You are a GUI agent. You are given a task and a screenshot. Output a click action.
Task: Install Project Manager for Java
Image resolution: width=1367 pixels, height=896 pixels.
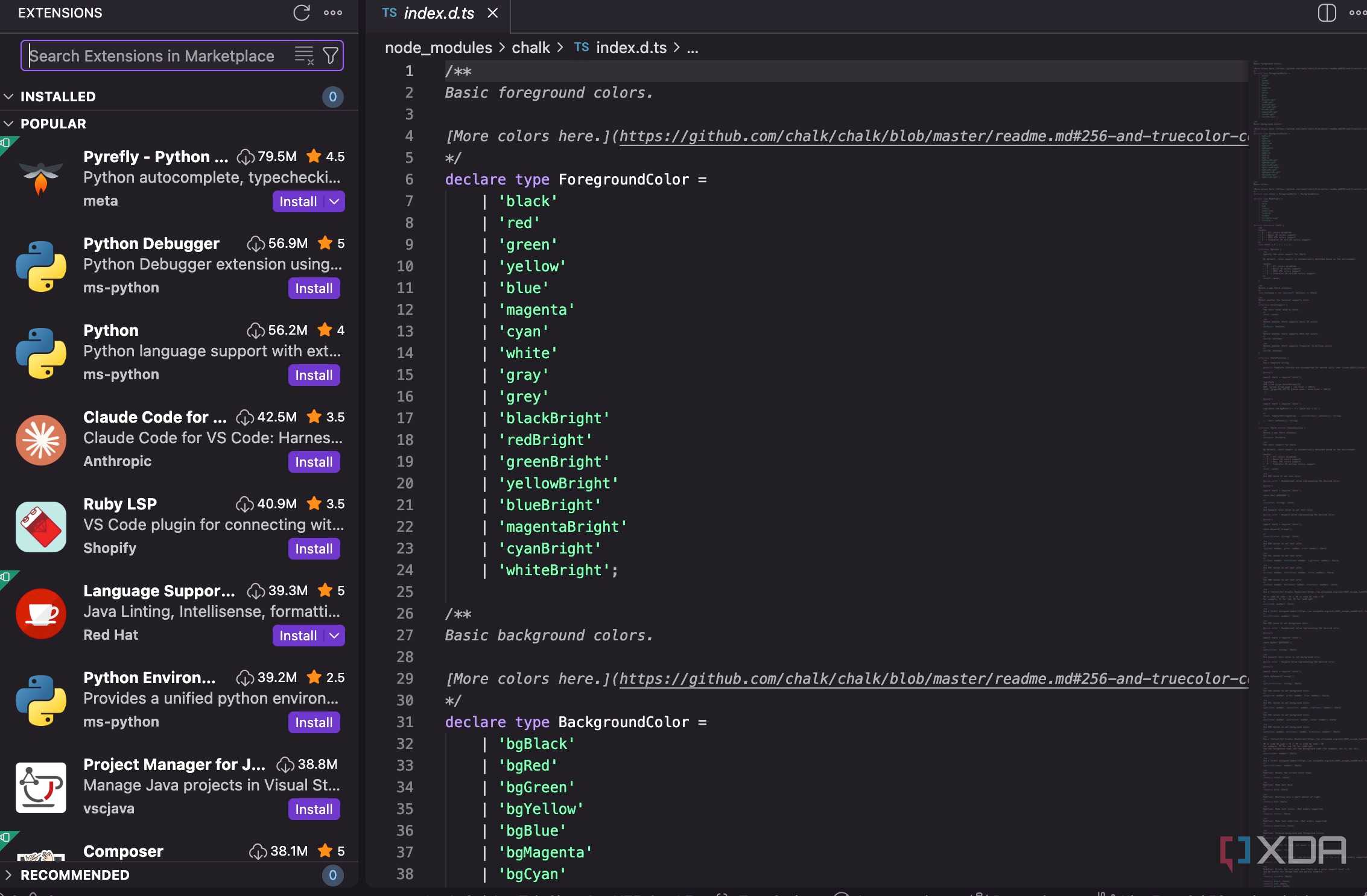[314, 809]
